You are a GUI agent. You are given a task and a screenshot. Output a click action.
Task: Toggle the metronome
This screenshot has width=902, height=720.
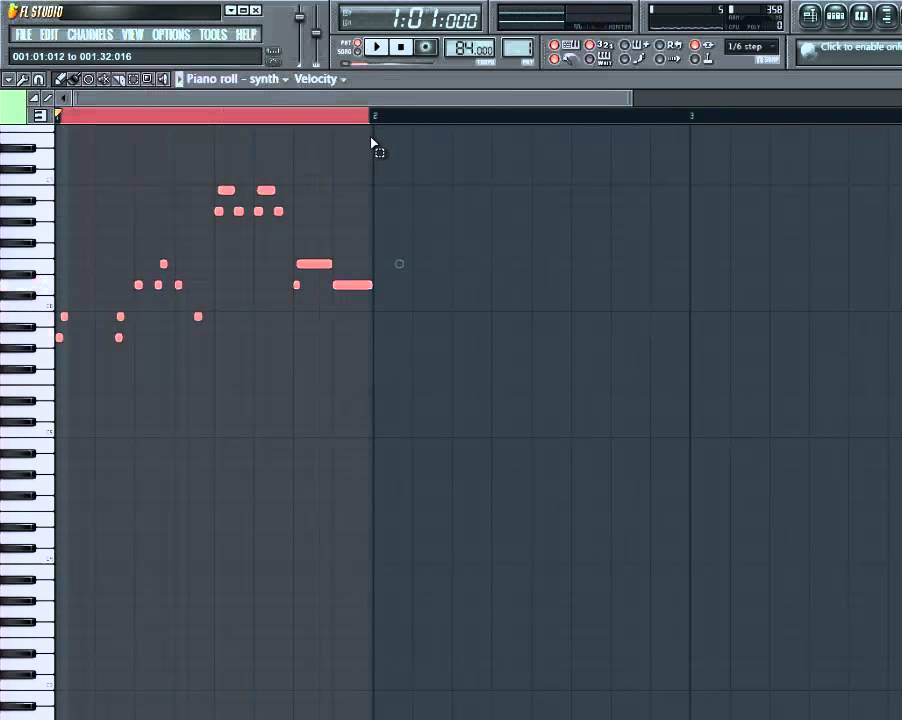click(x=555, y=59)
